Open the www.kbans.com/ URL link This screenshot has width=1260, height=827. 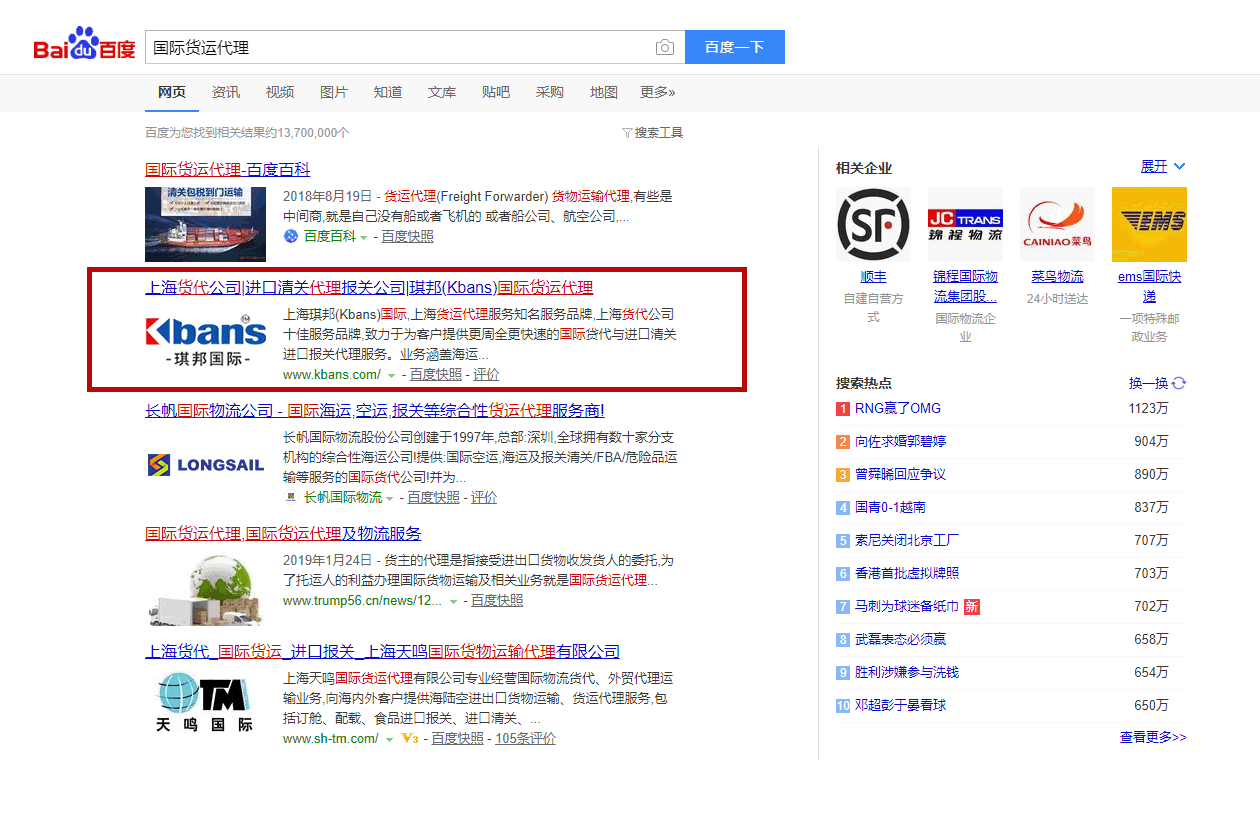click(x=332, y=375)
